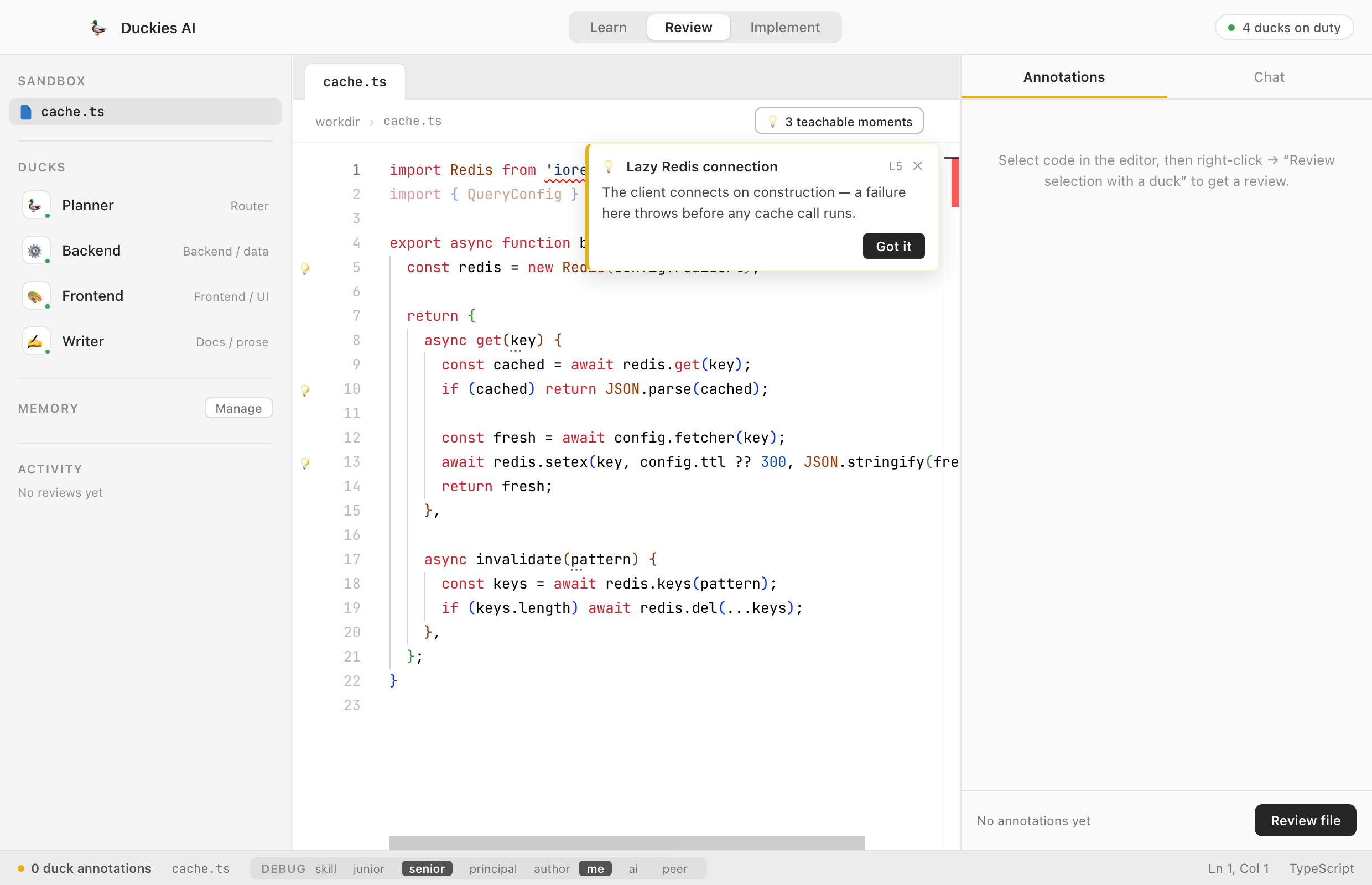Open the Annotations tab
Viewport: 1372px width, 885px height.
[x=1063, y=77]
